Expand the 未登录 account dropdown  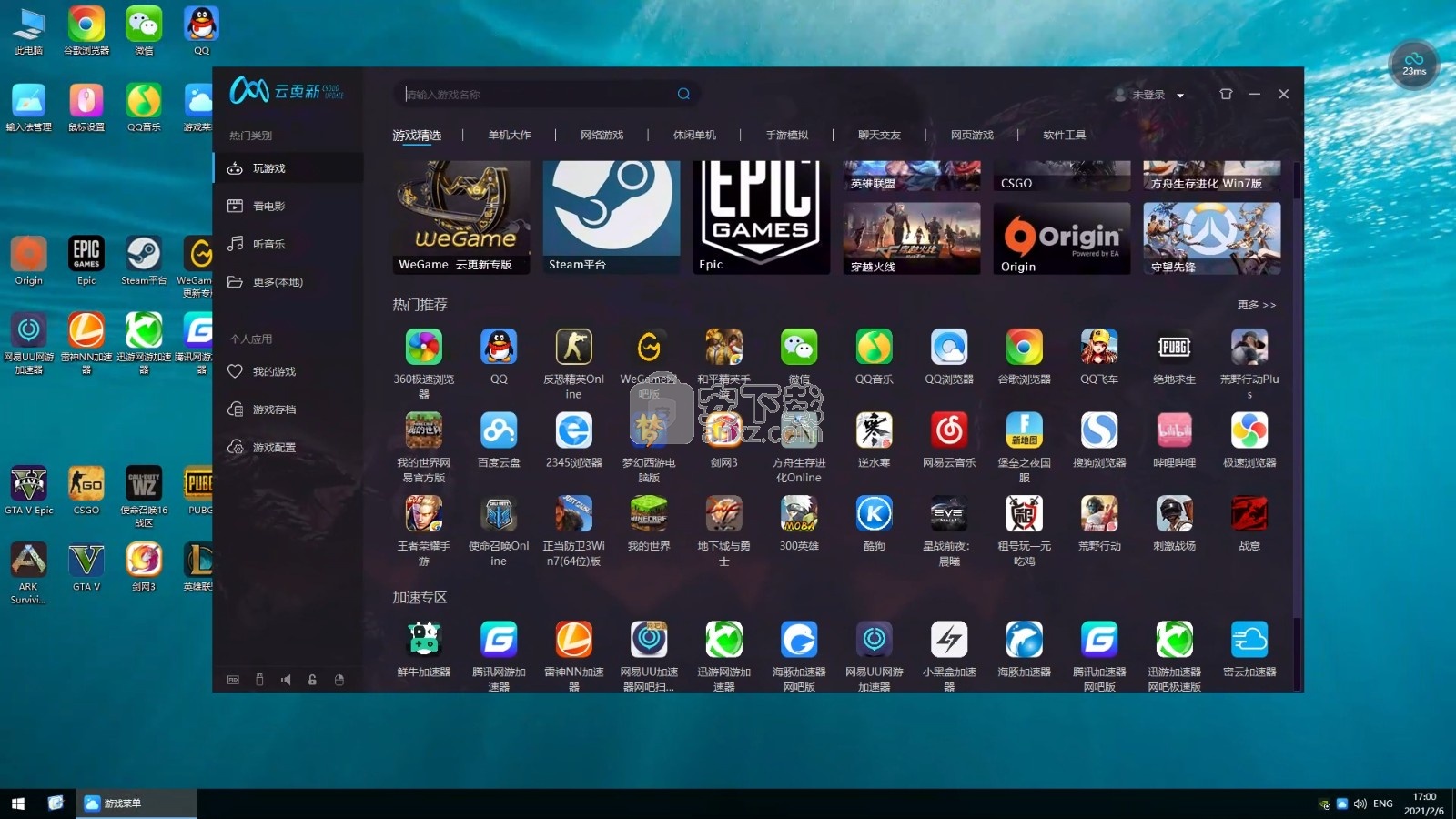[1180, 95]
